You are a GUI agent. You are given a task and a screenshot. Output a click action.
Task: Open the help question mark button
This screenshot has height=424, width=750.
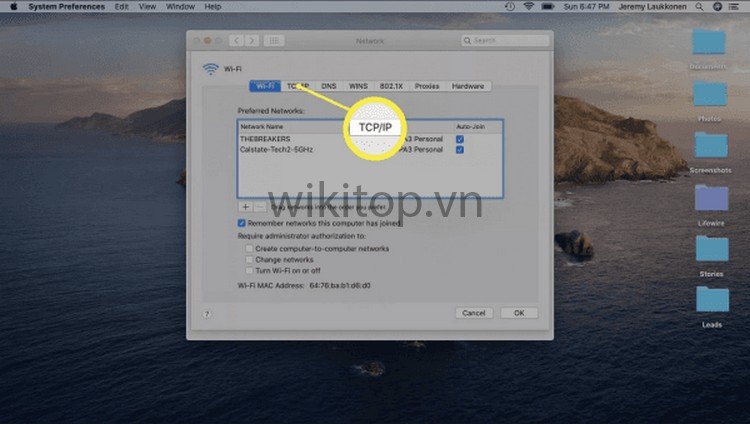[x=207, y=313]
